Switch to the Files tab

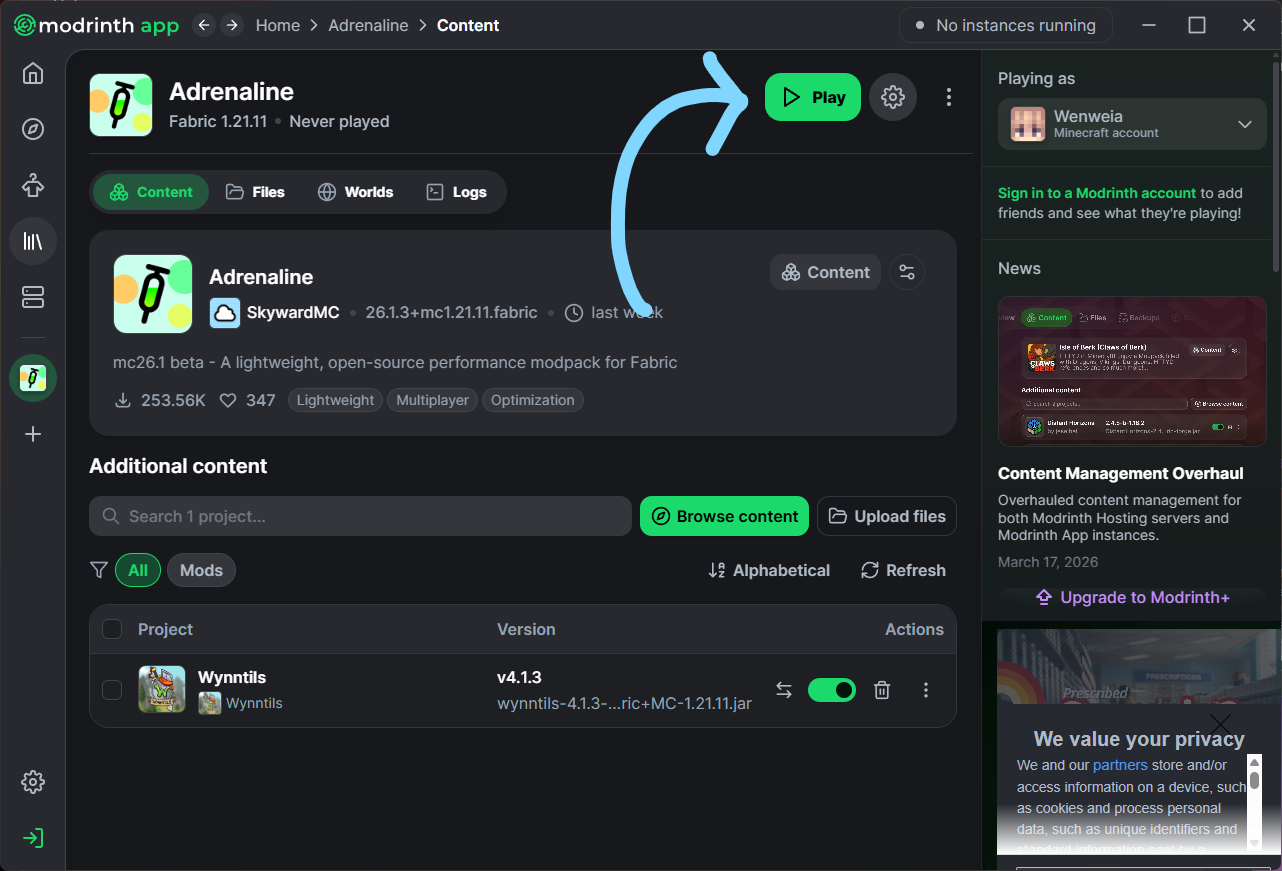click(x=255, y=192)
